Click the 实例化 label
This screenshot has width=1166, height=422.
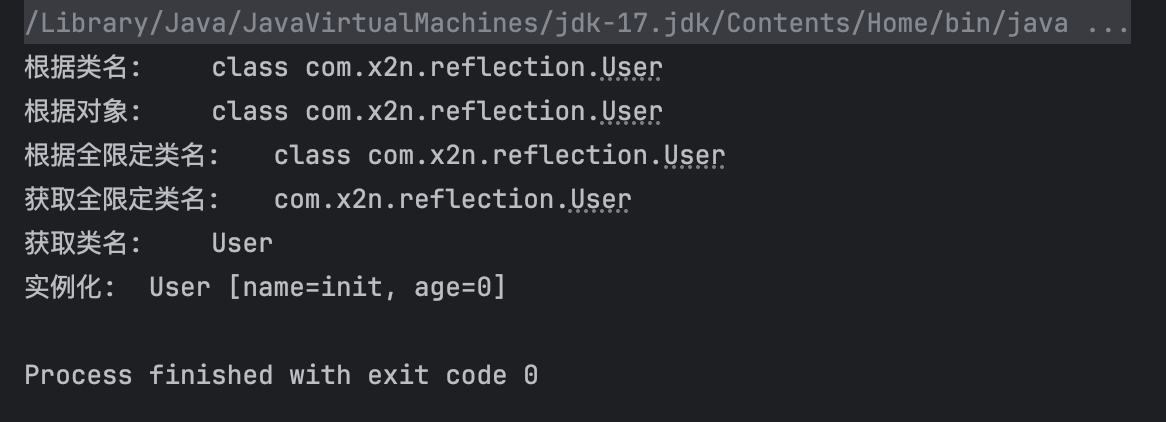click(x=70, y=287)
